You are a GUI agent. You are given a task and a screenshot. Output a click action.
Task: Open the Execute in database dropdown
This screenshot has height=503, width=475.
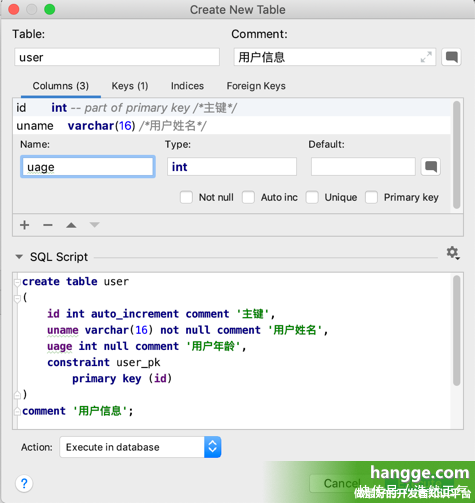point(140,447)
